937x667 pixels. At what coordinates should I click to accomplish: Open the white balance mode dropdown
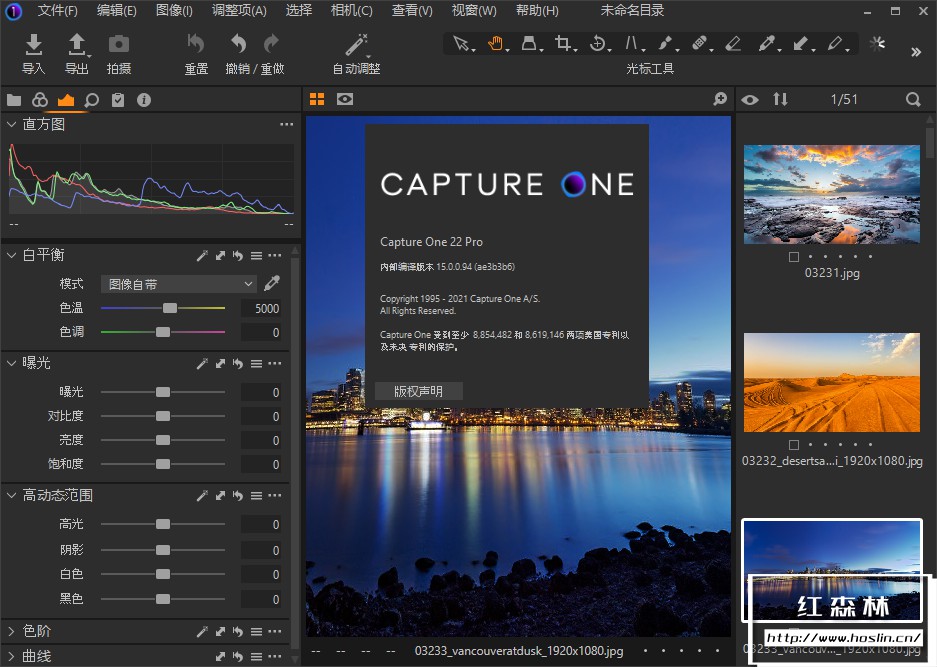tap(178, 284)
